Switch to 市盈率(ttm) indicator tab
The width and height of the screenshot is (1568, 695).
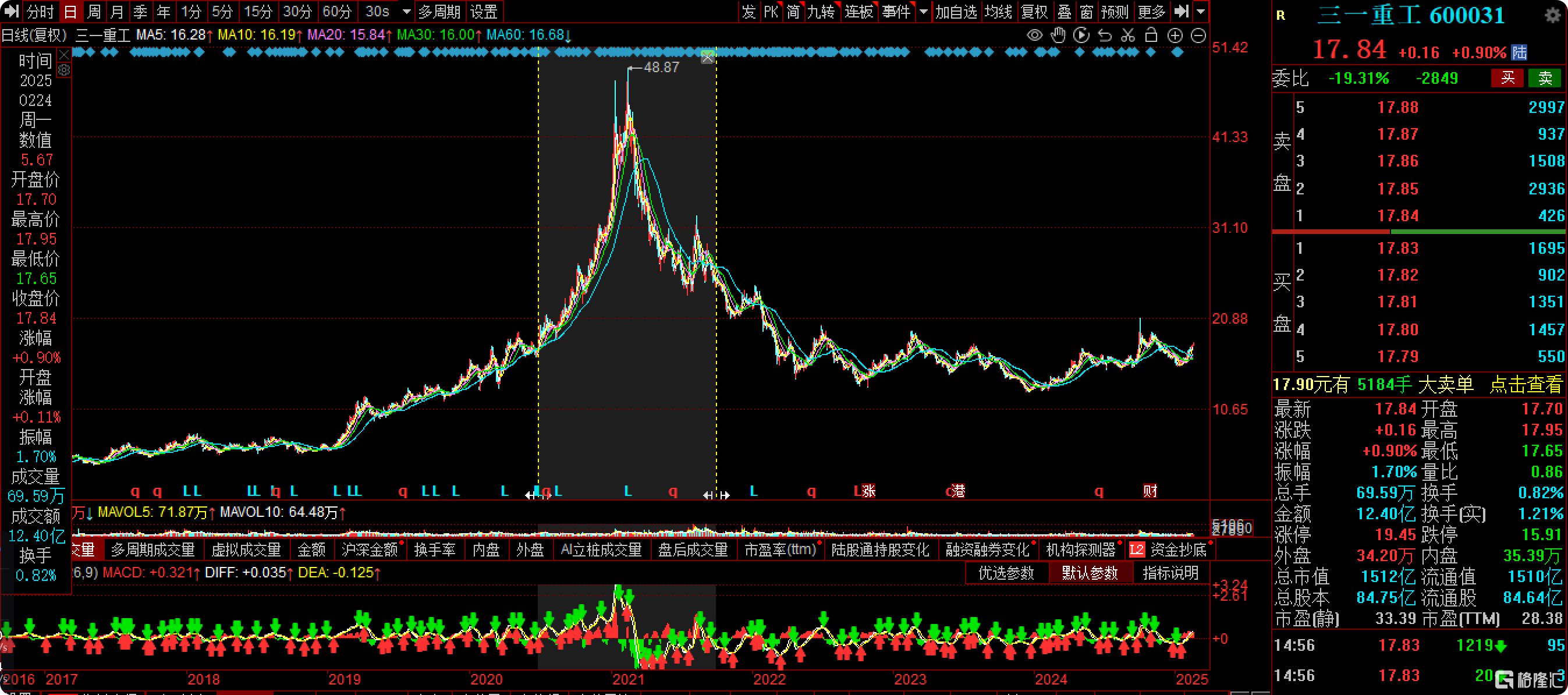click(x=780, y=549)
